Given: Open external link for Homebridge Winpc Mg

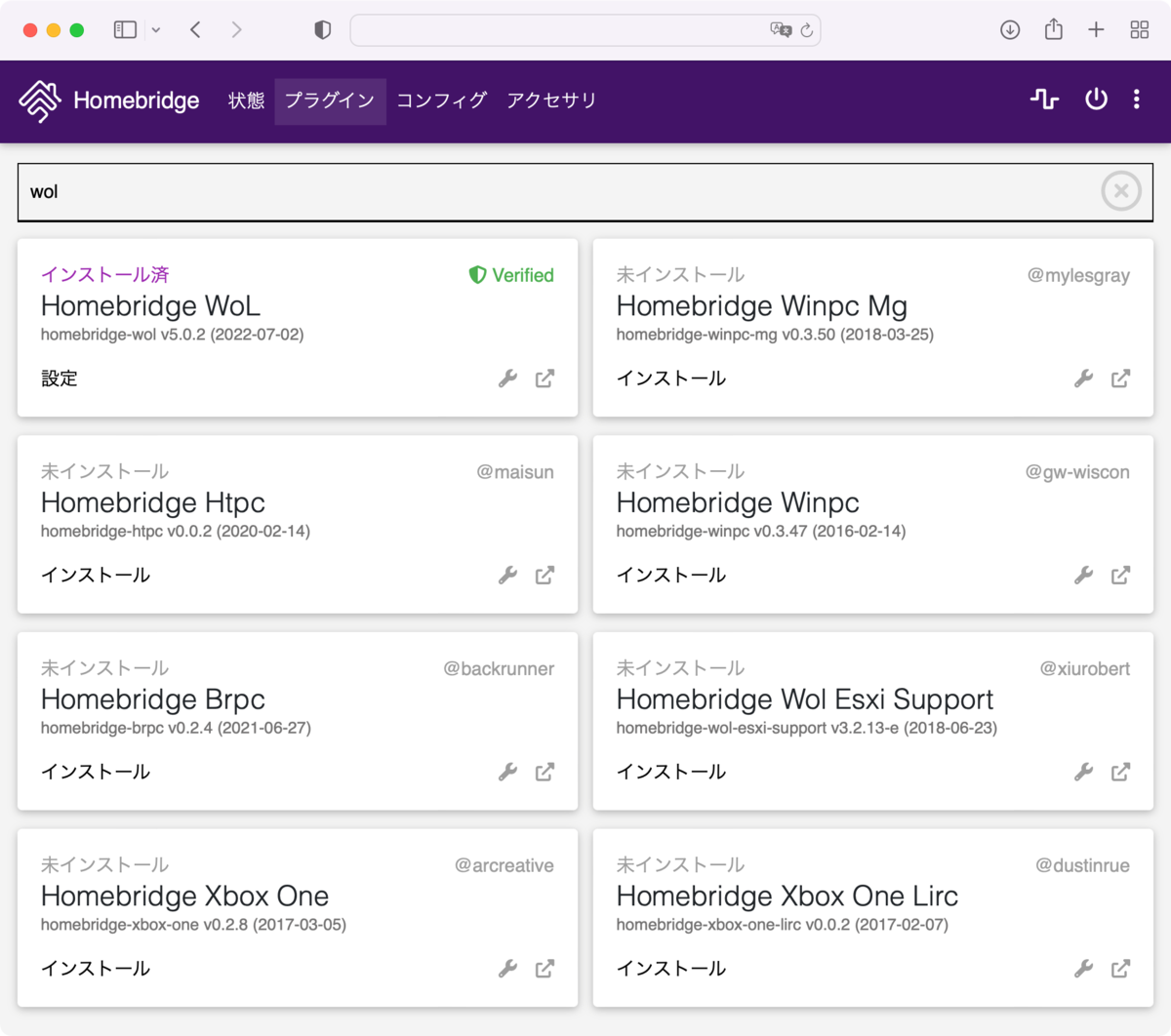Looking at the screenshot, I should pos(1120,379).
